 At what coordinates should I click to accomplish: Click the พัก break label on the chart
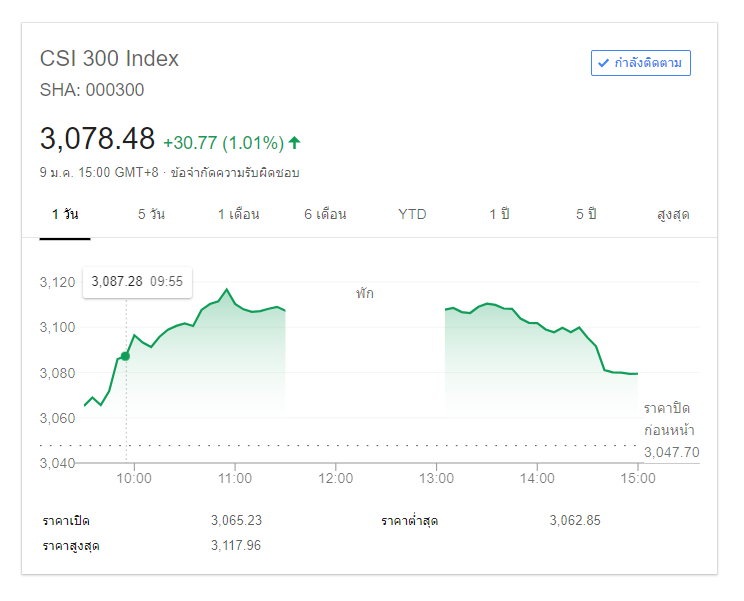tap(364, 294)
